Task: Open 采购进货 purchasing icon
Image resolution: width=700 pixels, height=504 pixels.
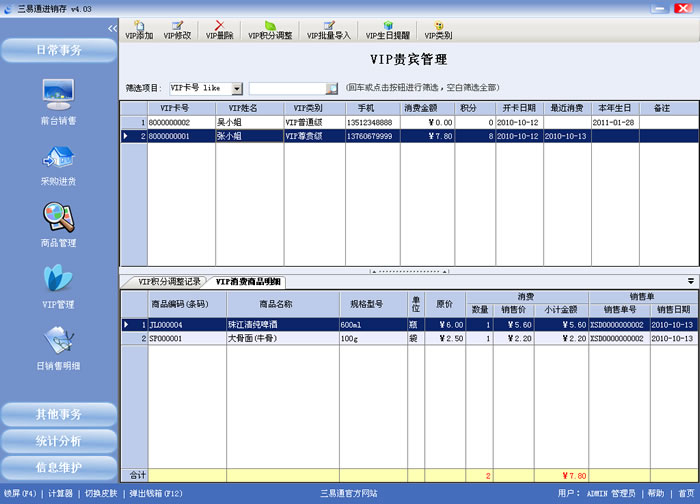Action: [58, 165]
